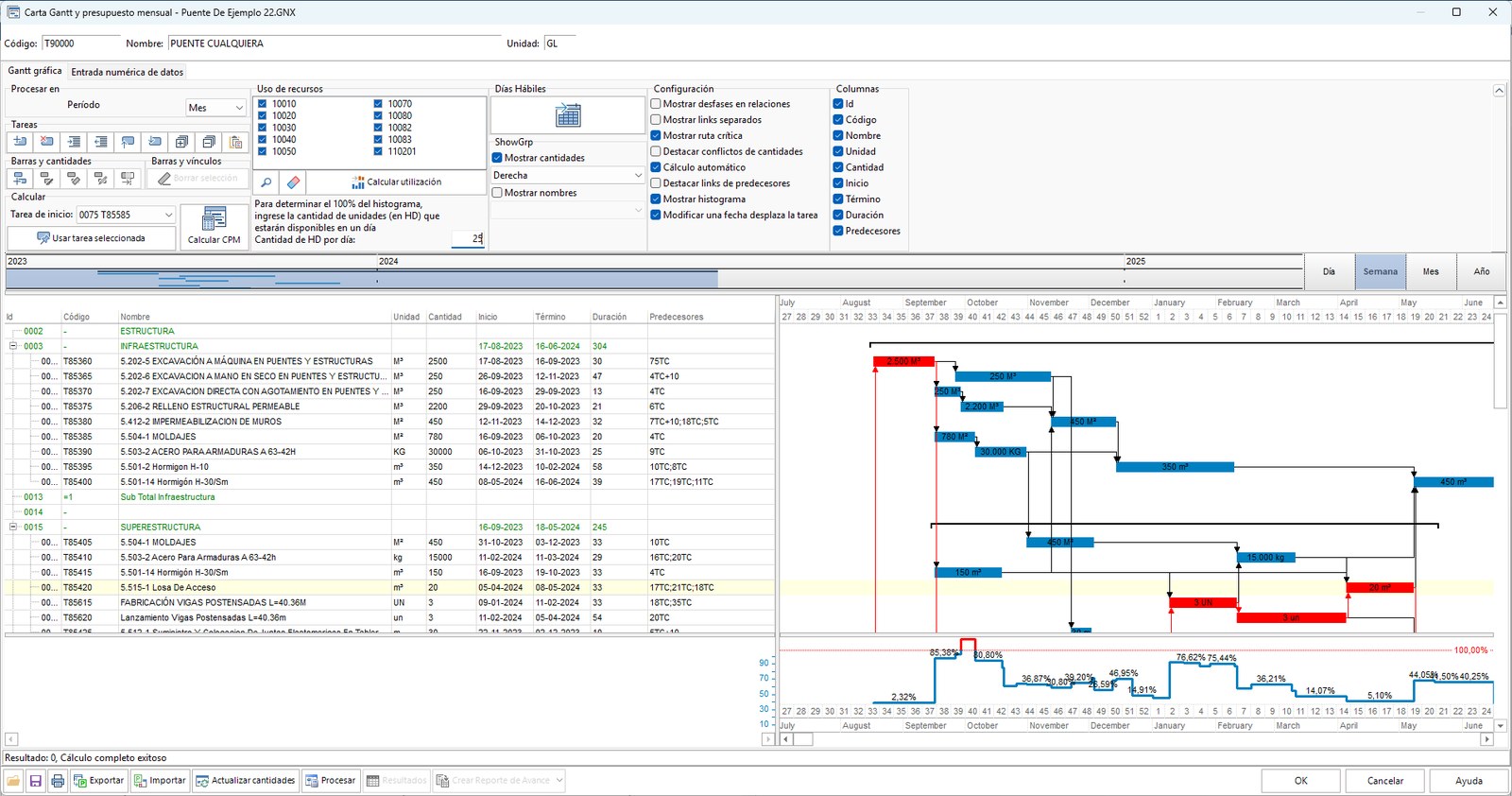Screen dimensions: 1512x796
Task: Click the red 2.500 M³ Gantt bar
Action: pos(903,361)
